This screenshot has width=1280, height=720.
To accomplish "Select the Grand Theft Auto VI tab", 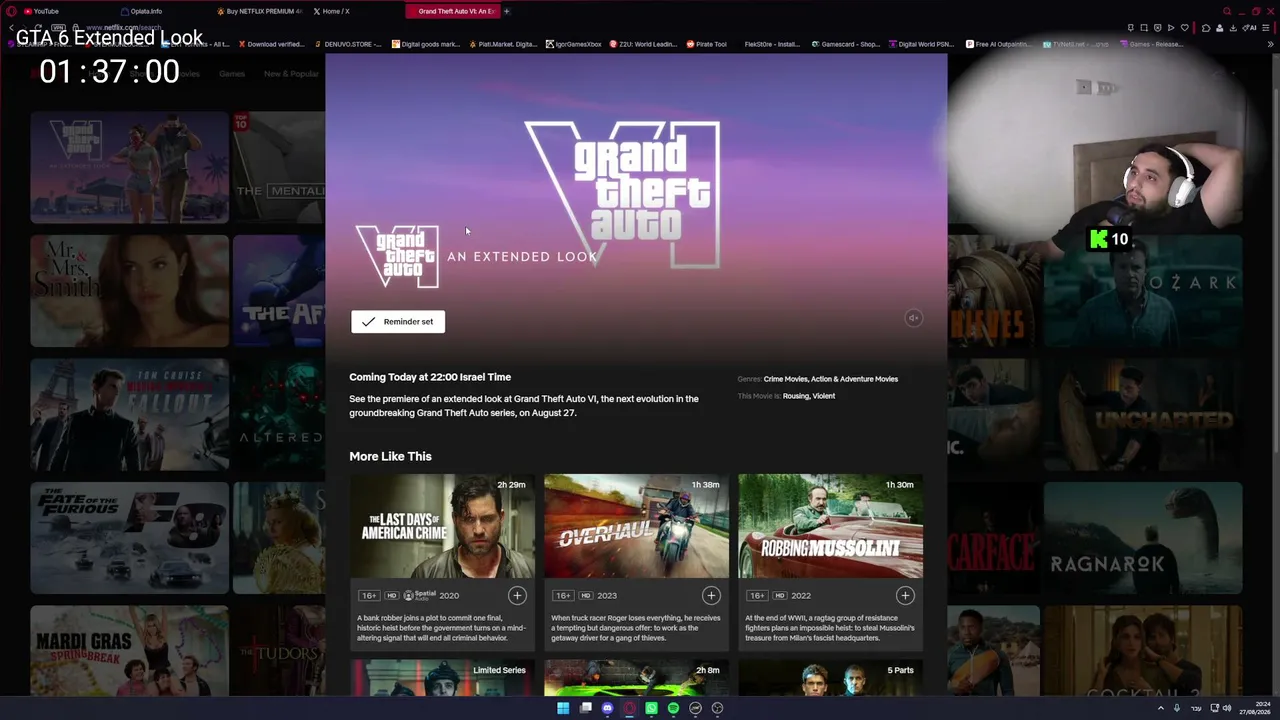I will tap(452, 11).
